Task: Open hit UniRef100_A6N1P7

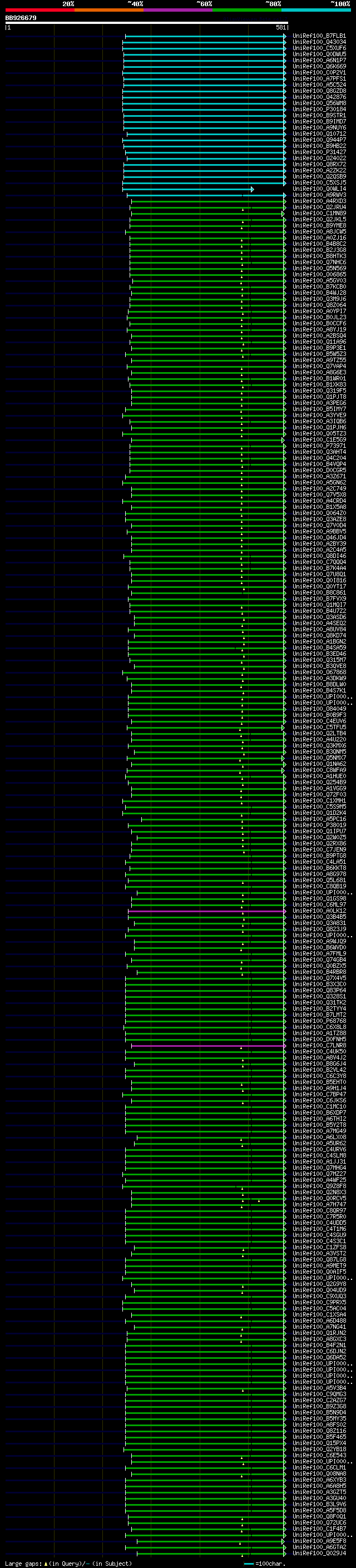Action: (319, 60)
